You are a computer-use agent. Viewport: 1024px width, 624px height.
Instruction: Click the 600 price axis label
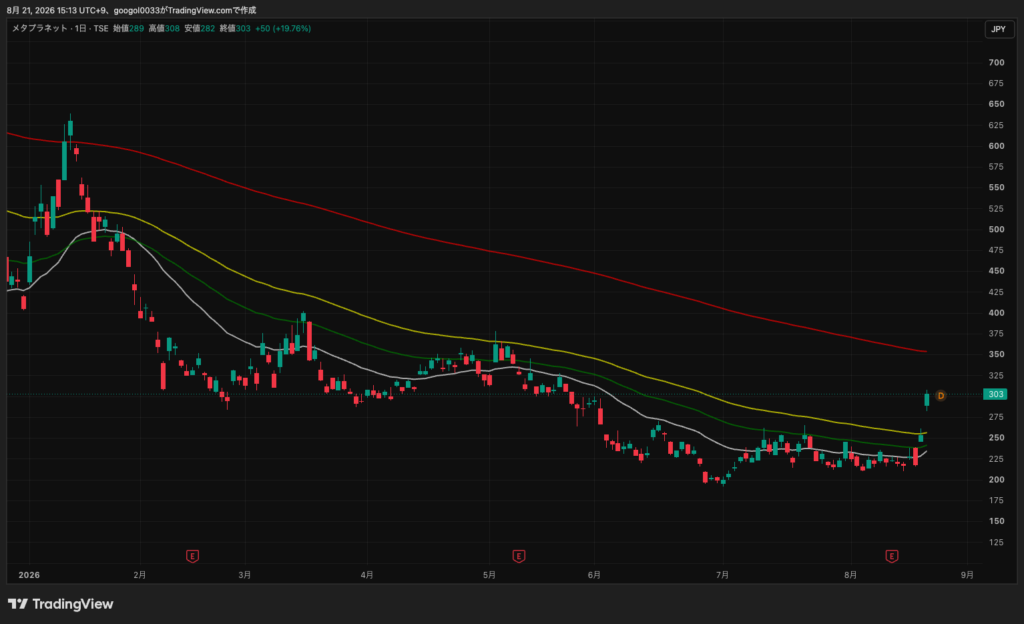[x=997, y=146]
